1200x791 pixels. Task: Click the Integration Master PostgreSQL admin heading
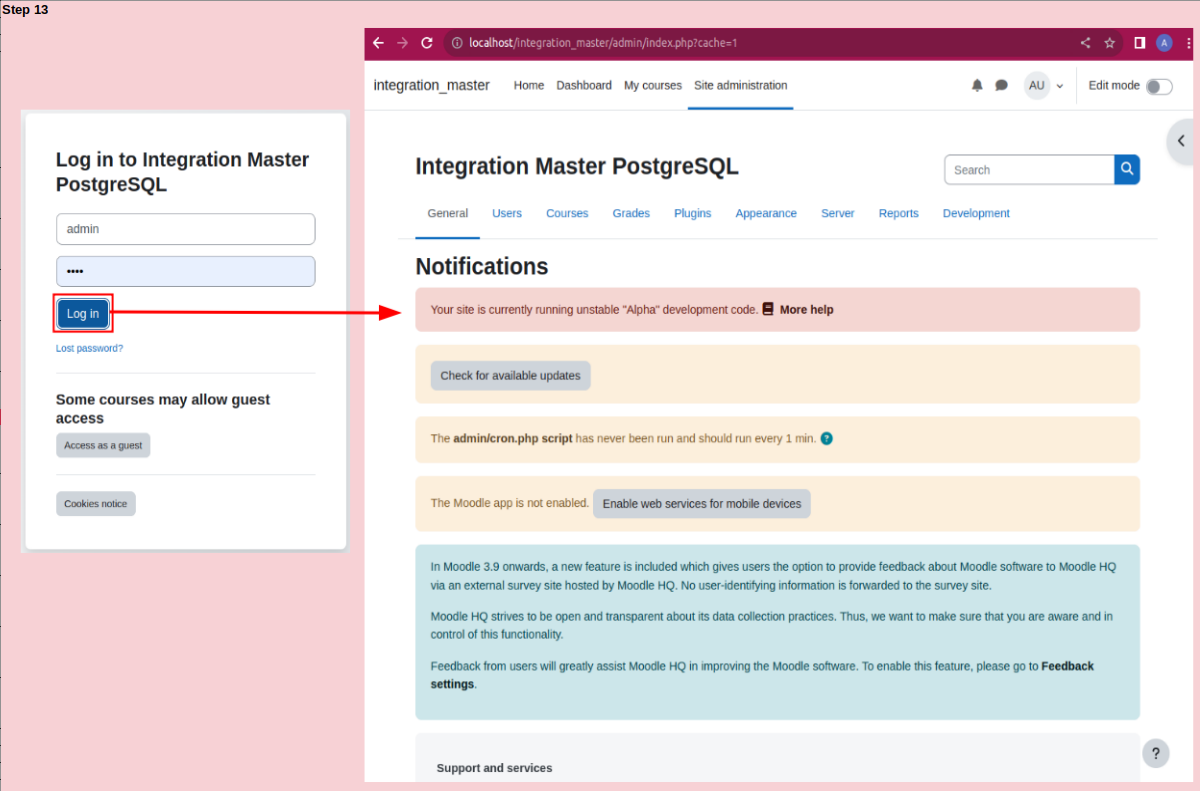pyautogui.click(x=577, y=167)
